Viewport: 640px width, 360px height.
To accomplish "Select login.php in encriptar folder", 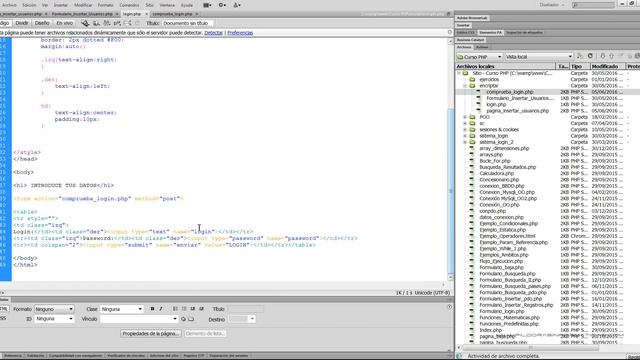I will [x=496, y=105].
